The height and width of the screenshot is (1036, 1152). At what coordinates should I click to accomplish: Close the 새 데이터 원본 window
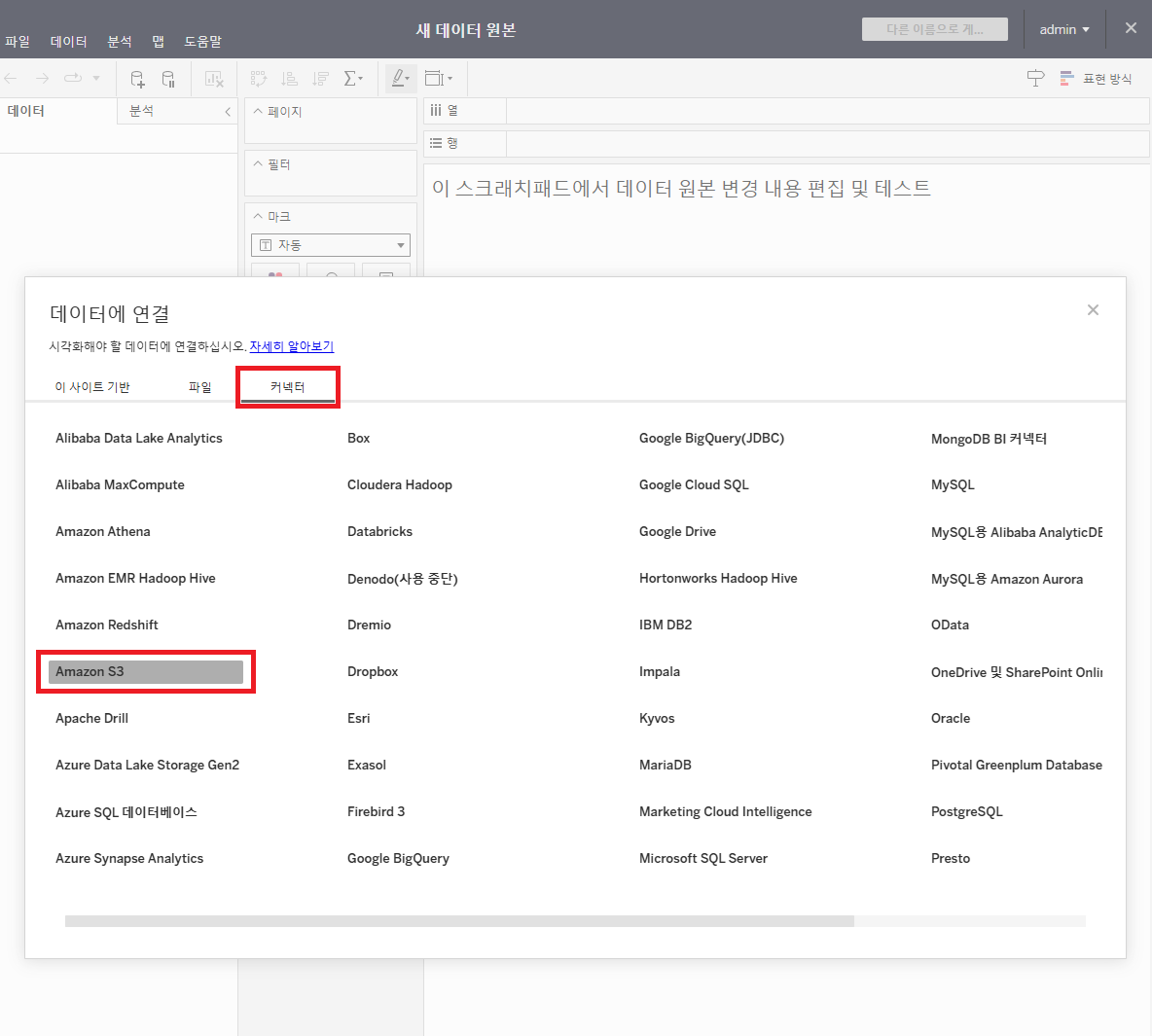1131,28
